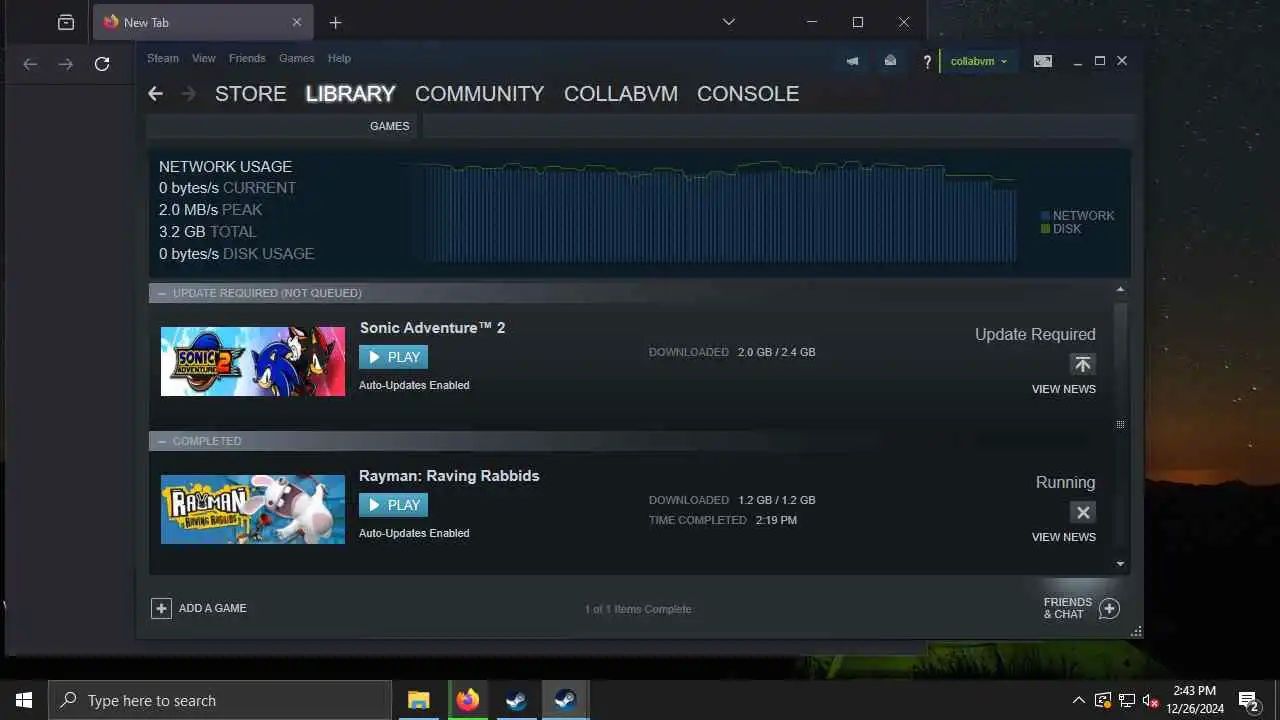Select the GAMES sub-tab

(390, 126)
